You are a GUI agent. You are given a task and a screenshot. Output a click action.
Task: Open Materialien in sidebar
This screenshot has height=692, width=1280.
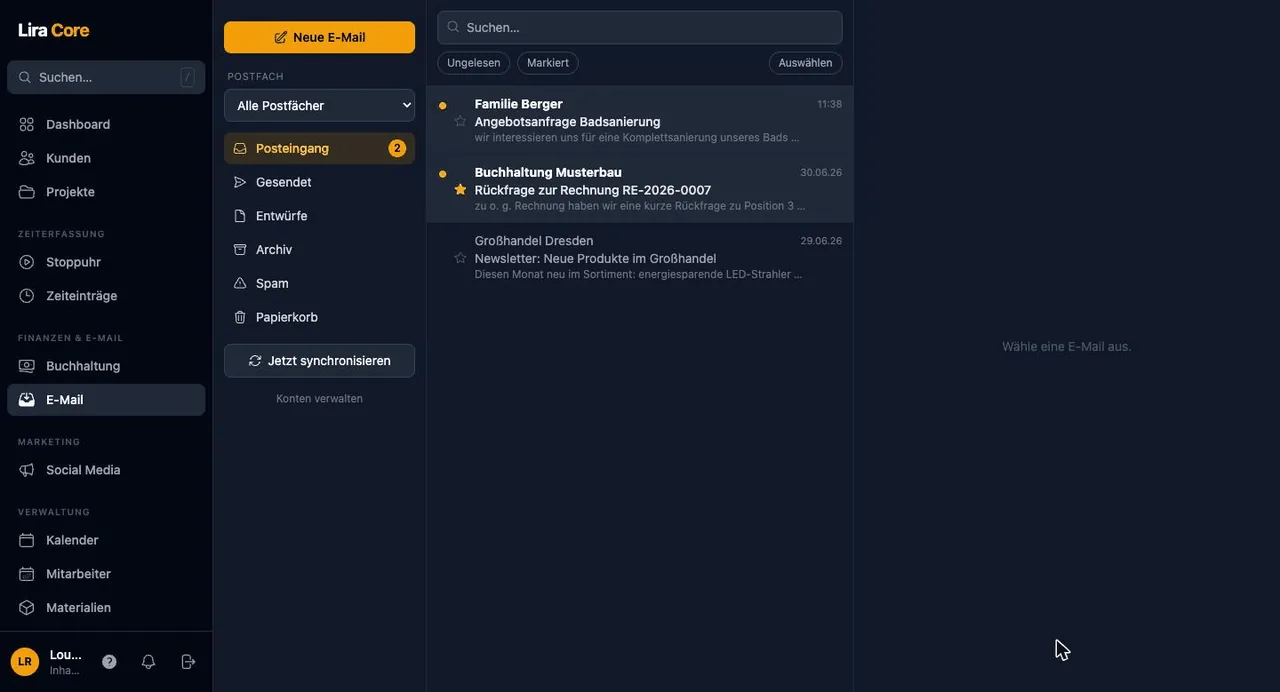(106, 608)
